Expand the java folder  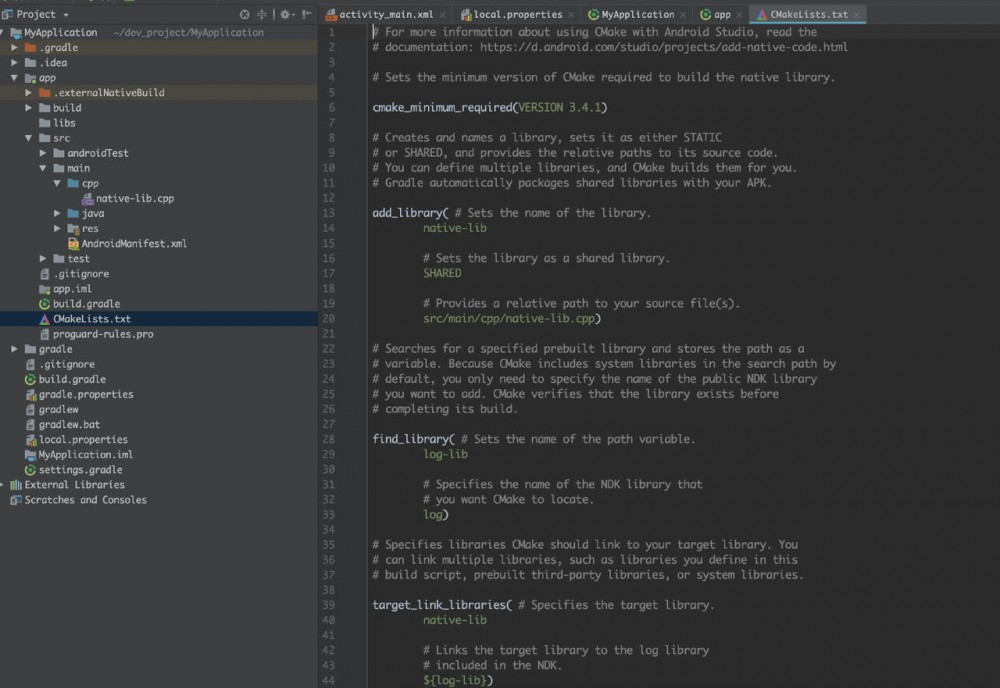click(58, 213)
